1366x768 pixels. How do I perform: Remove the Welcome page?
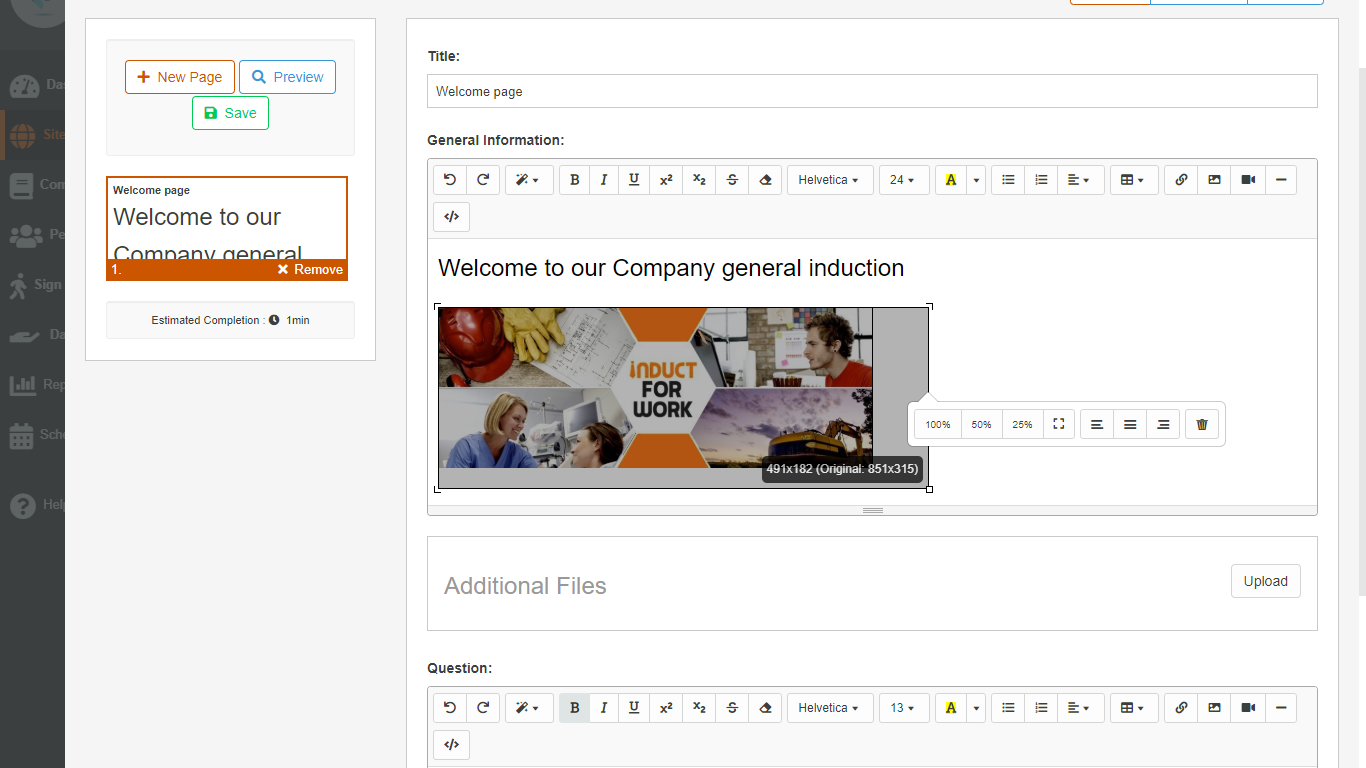click(310, 270)
